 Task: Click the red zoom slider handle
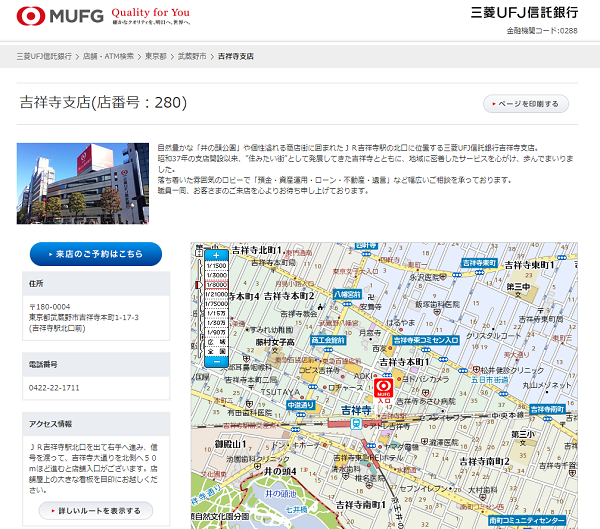(199, 285)
